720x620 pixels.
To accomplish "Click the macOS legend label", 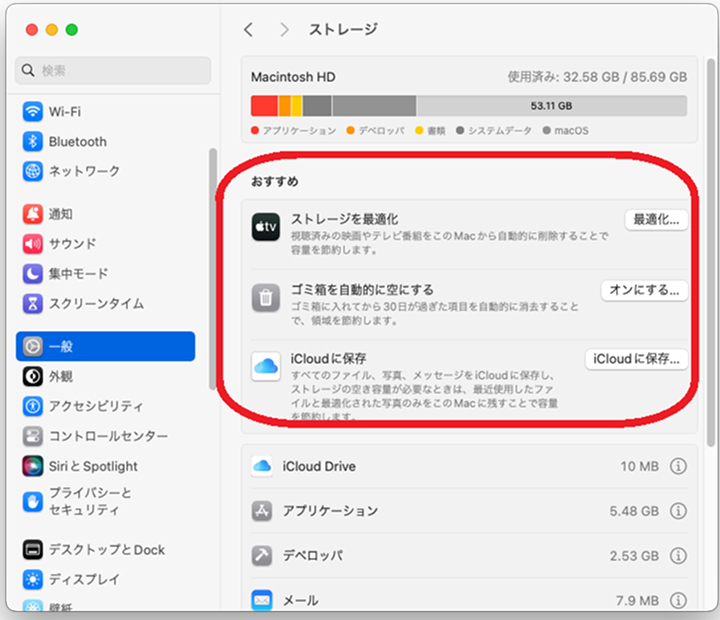I will (571, 130).
